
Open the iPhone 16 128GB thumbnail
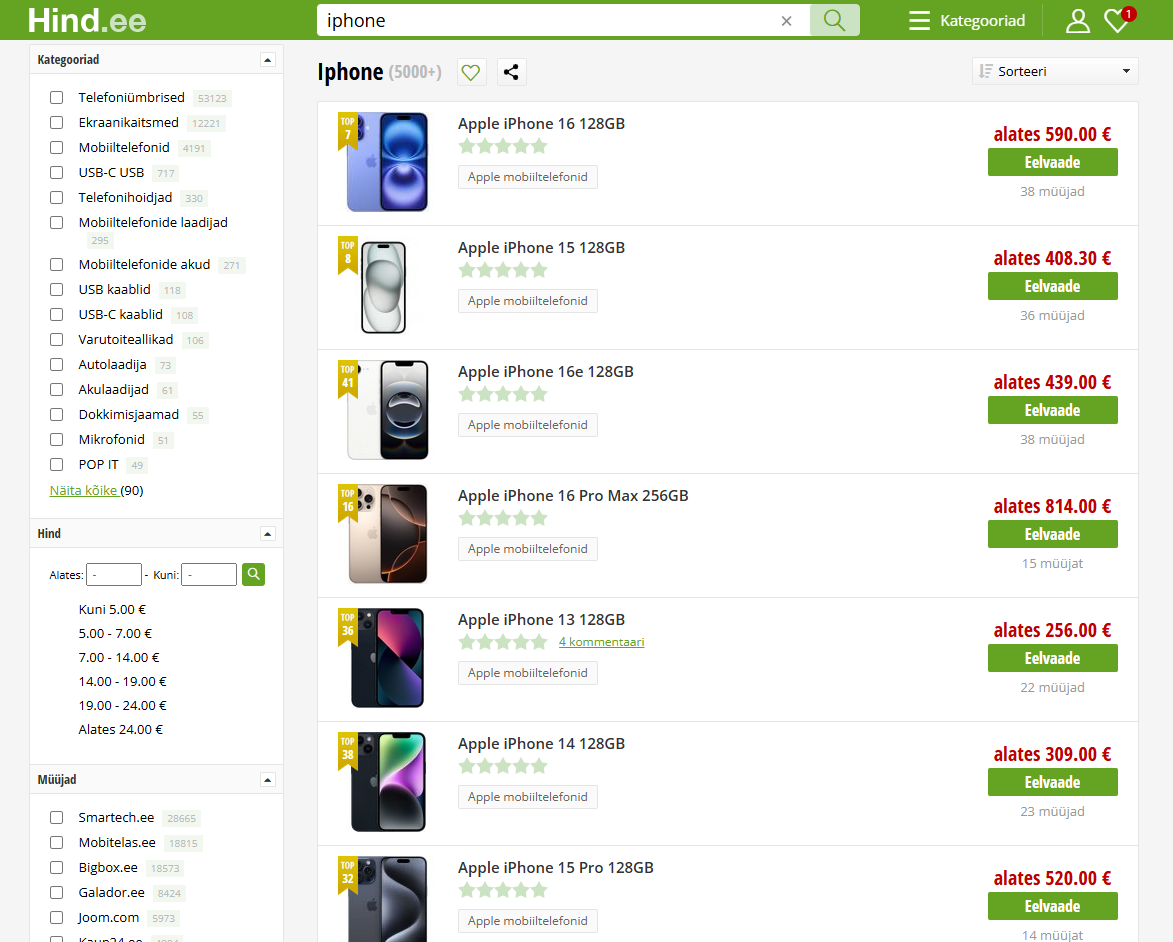tap(388, 162)
